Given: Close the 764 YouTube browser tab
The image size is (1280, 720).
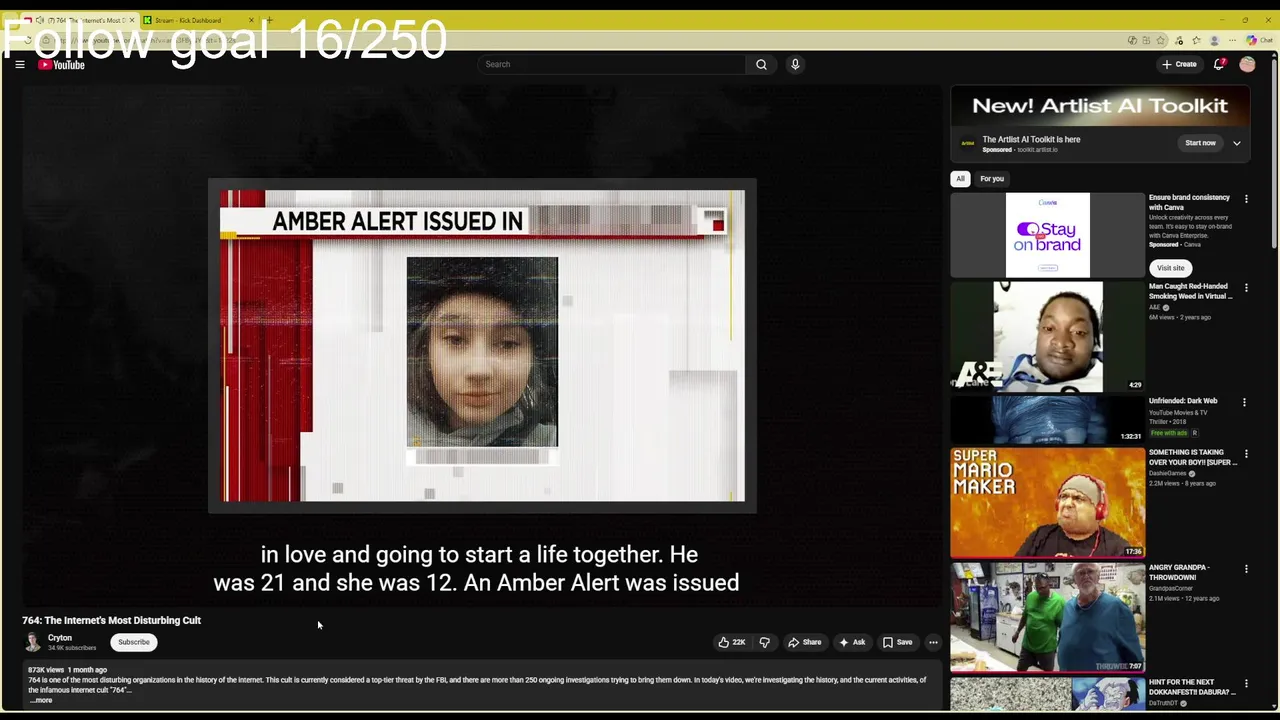Looking at the screenshot, I should click(x=131, y=20).
